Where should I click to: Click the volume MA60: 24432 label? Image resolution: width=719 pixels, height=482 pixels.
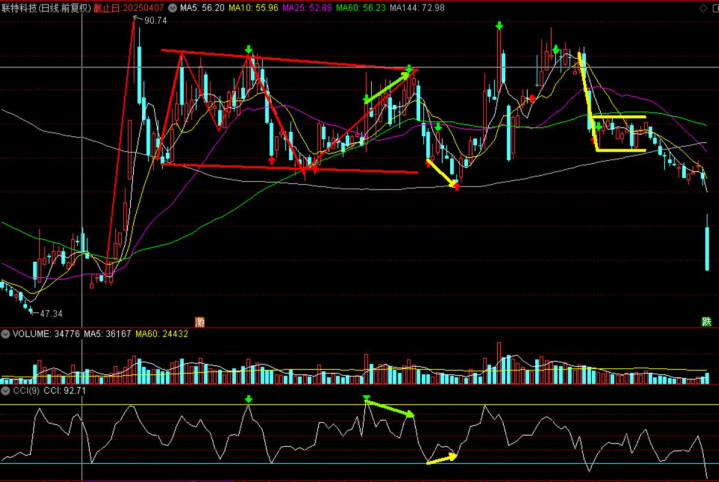click(x=161, y=334)
